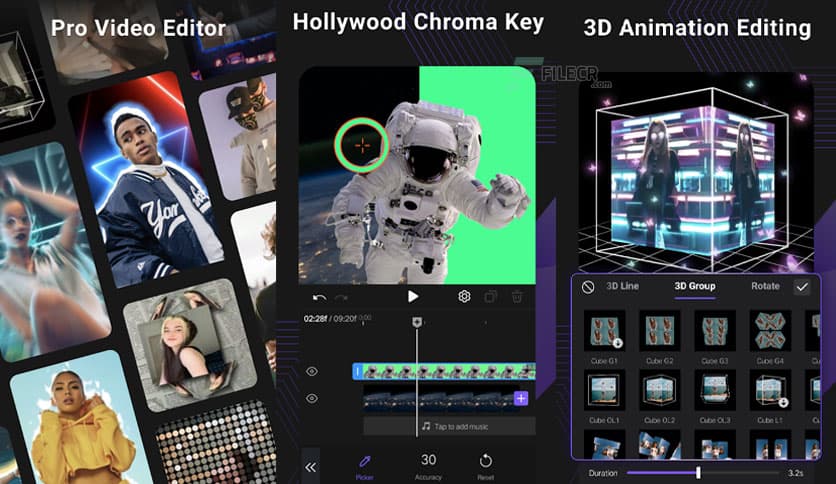Remove the 3D effect with none icon

pos(588,287)
